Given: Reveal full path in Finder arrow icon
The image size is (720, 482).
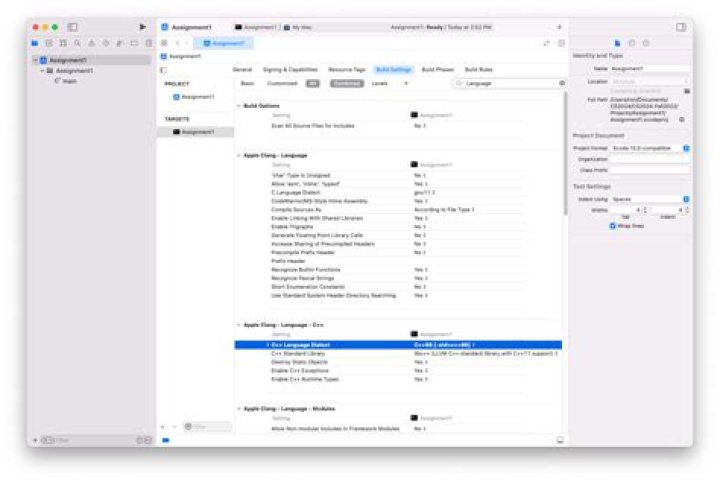Looking at the screenshot, I should (682, 119).
